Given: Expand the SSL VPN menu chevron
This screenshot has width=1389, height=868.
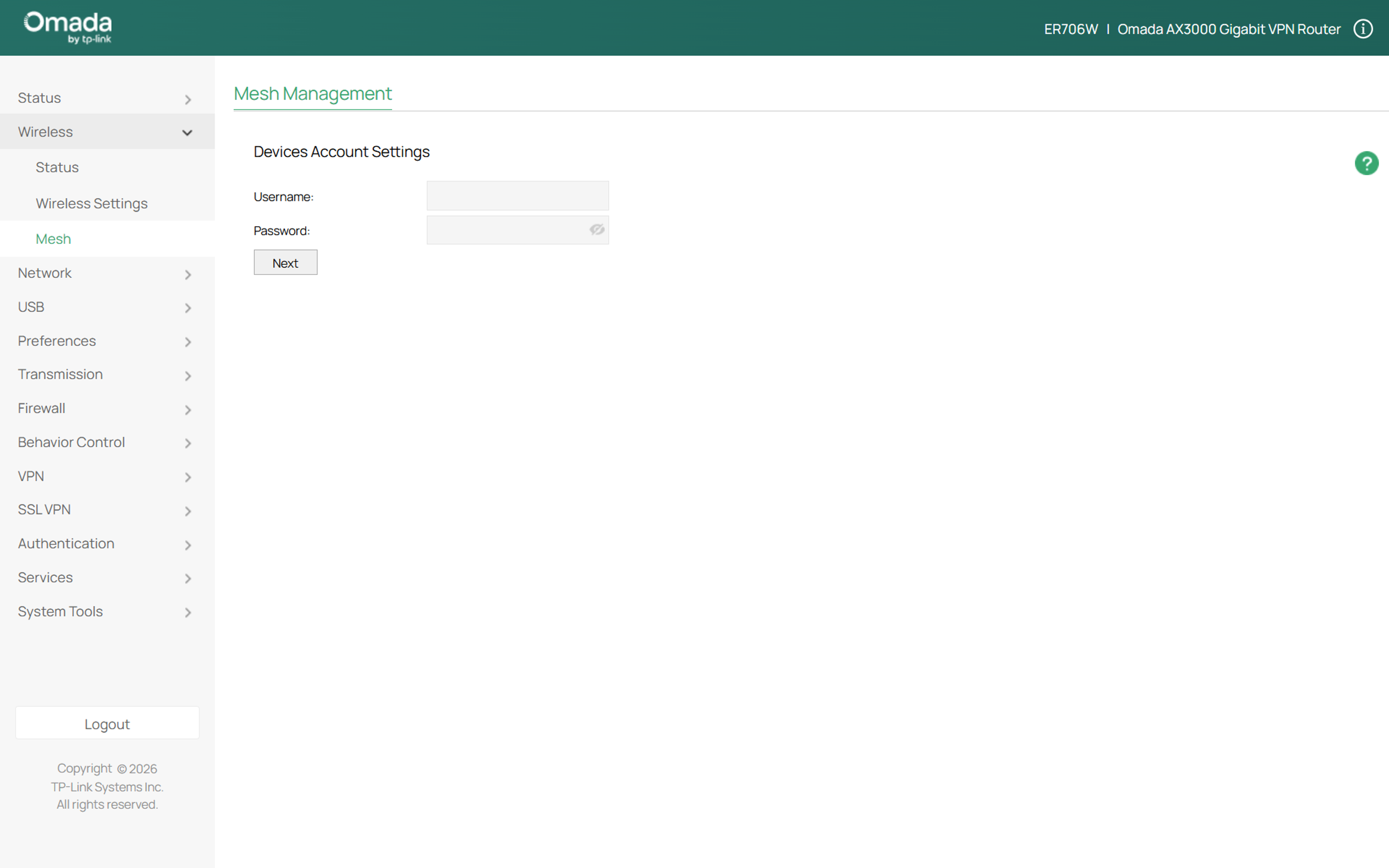Looking at the screenshot, I should (x=188, y=511).
